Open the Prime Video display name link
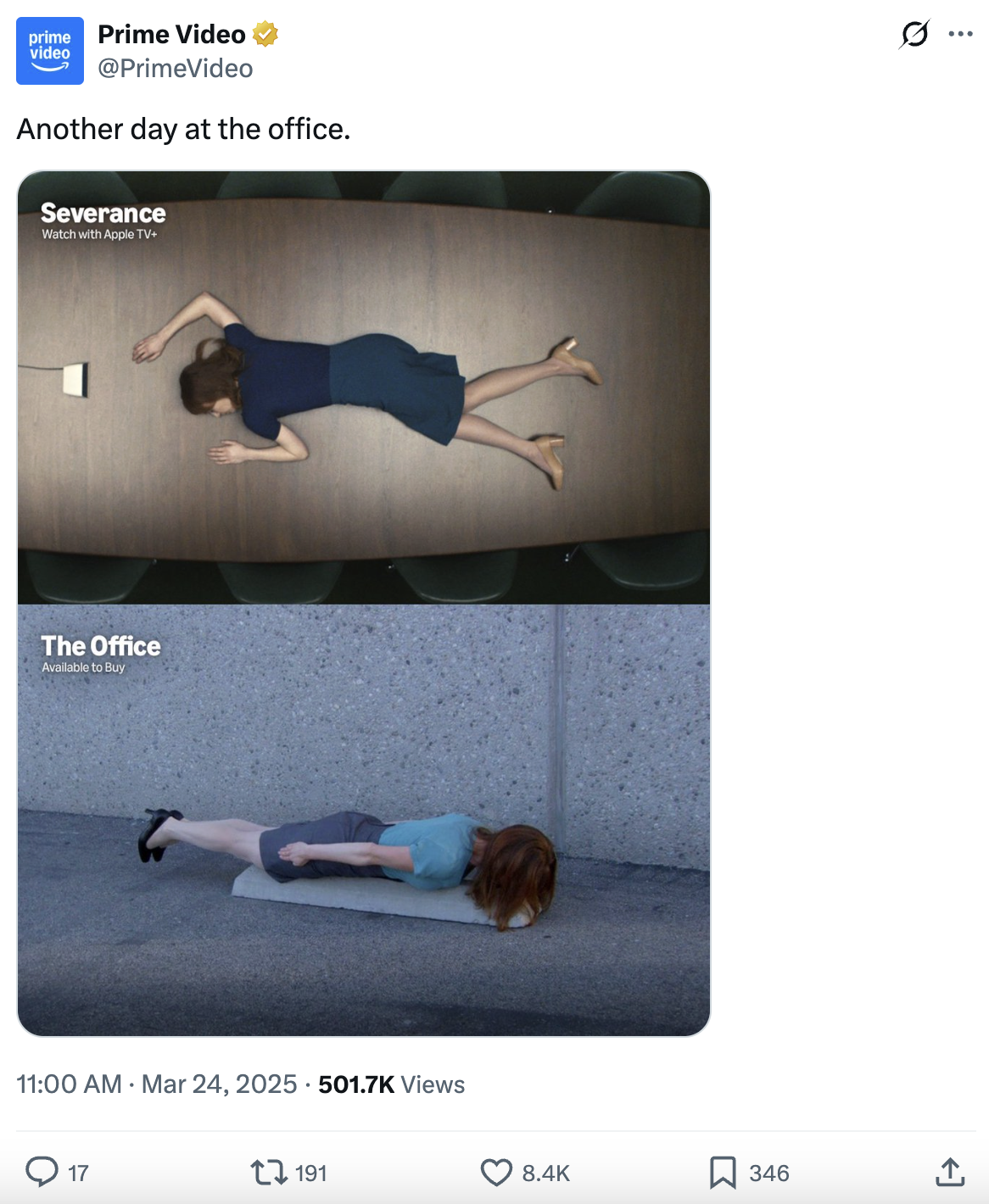The image size is (989, 1204). [x=171, y=34]
